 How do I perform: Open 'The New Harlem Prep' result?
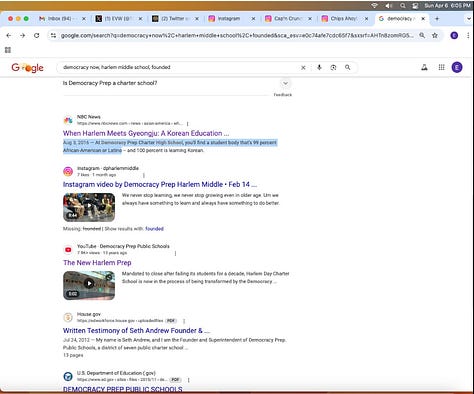[x=97, y=263]
